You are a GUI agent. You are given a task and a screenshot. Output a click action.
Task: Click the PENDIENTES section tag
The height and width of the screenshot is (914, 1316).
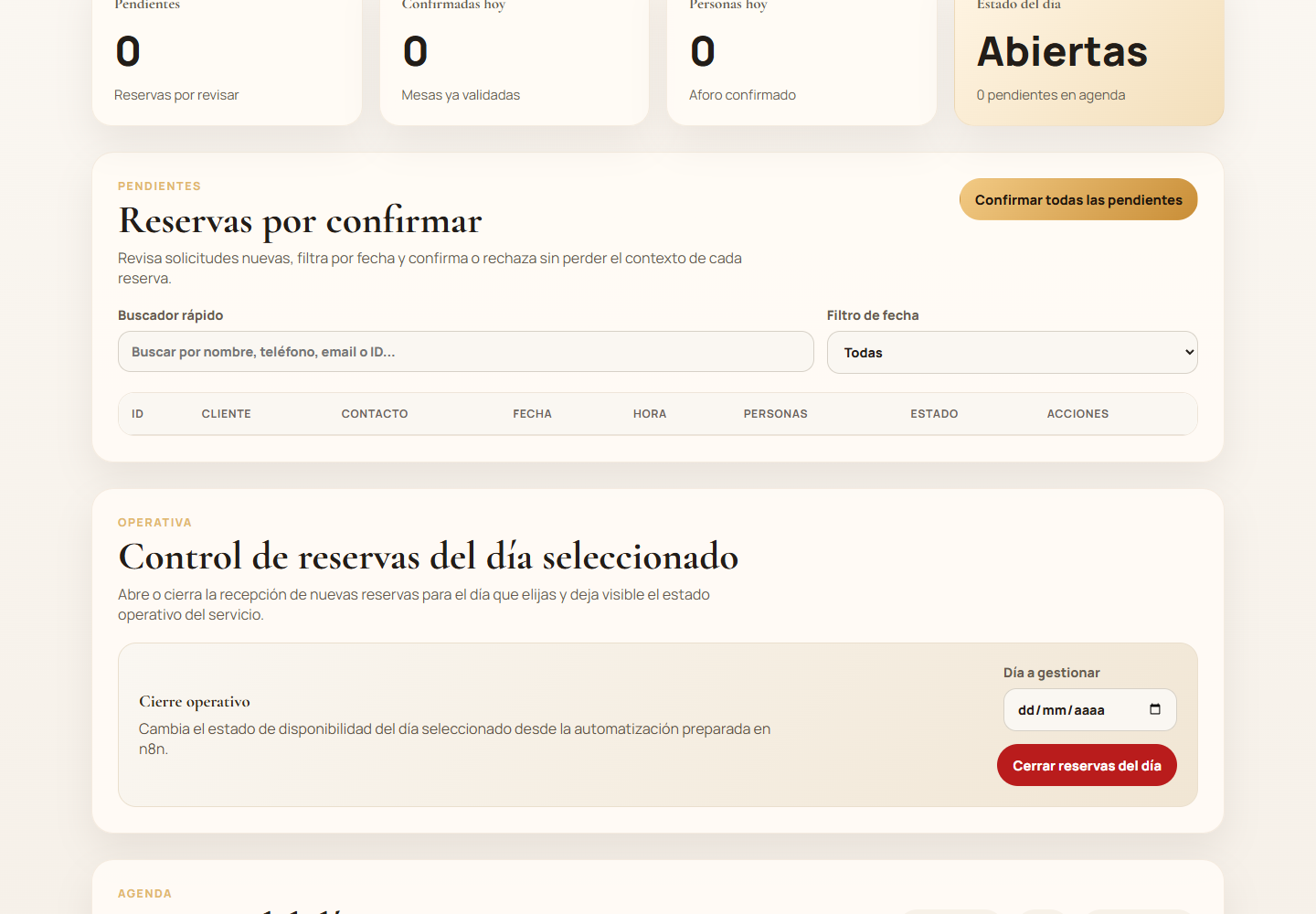point(159,186)
